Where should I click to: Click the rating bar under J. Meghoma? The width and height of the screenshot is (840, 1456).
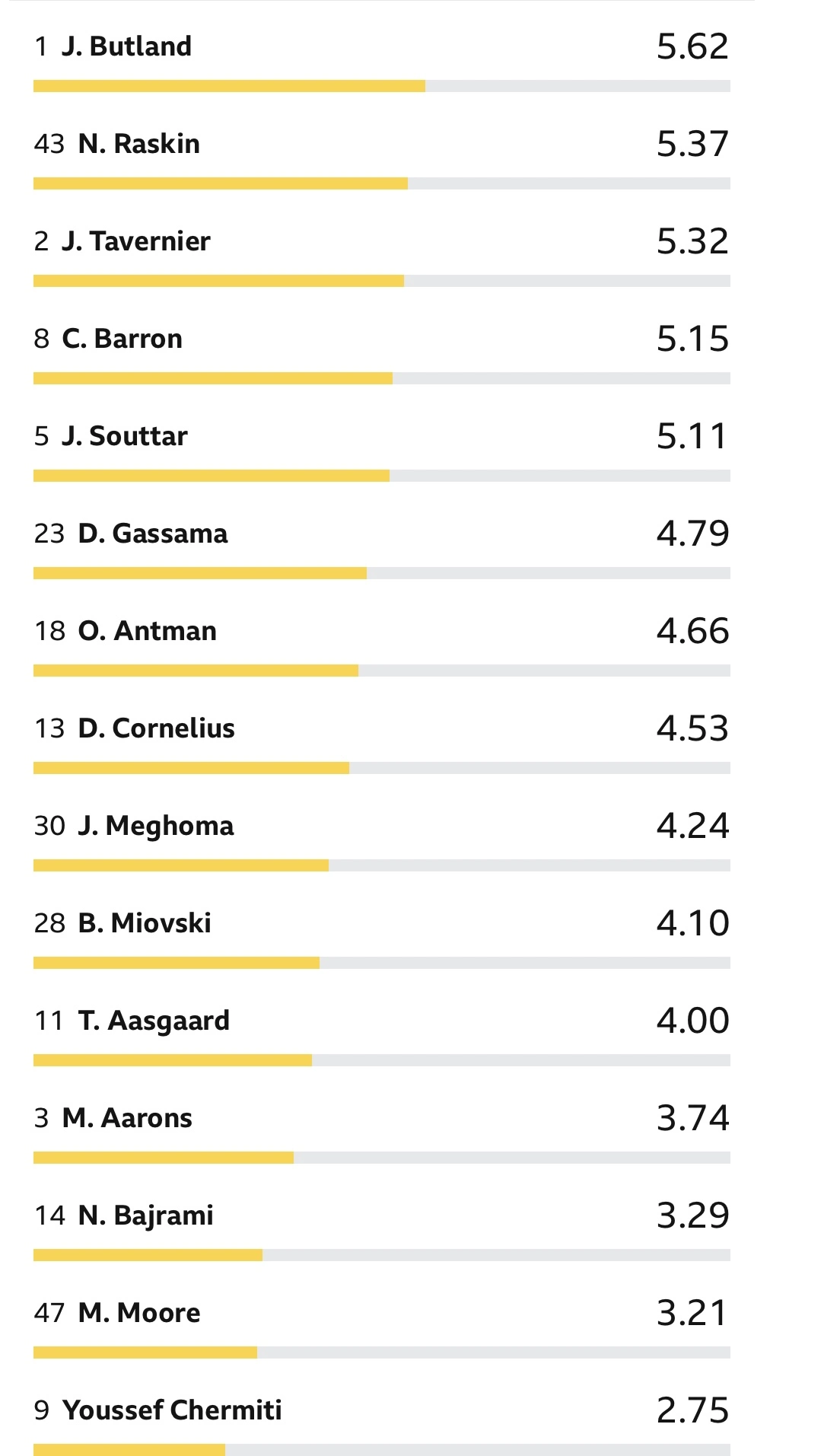coord(181,865)
